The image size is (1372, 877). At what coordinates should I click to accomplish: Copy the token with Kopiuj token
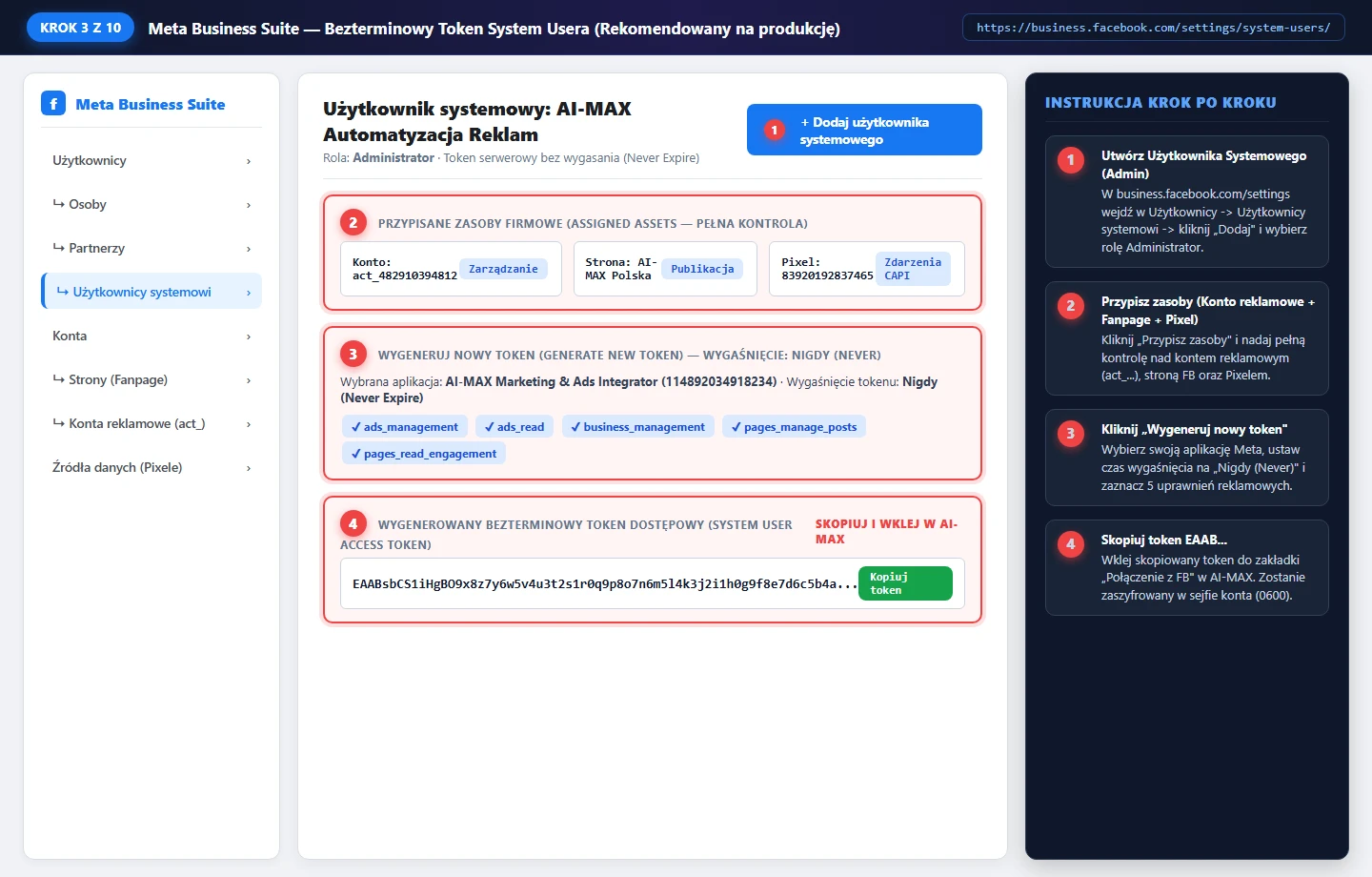pos(905,583)
